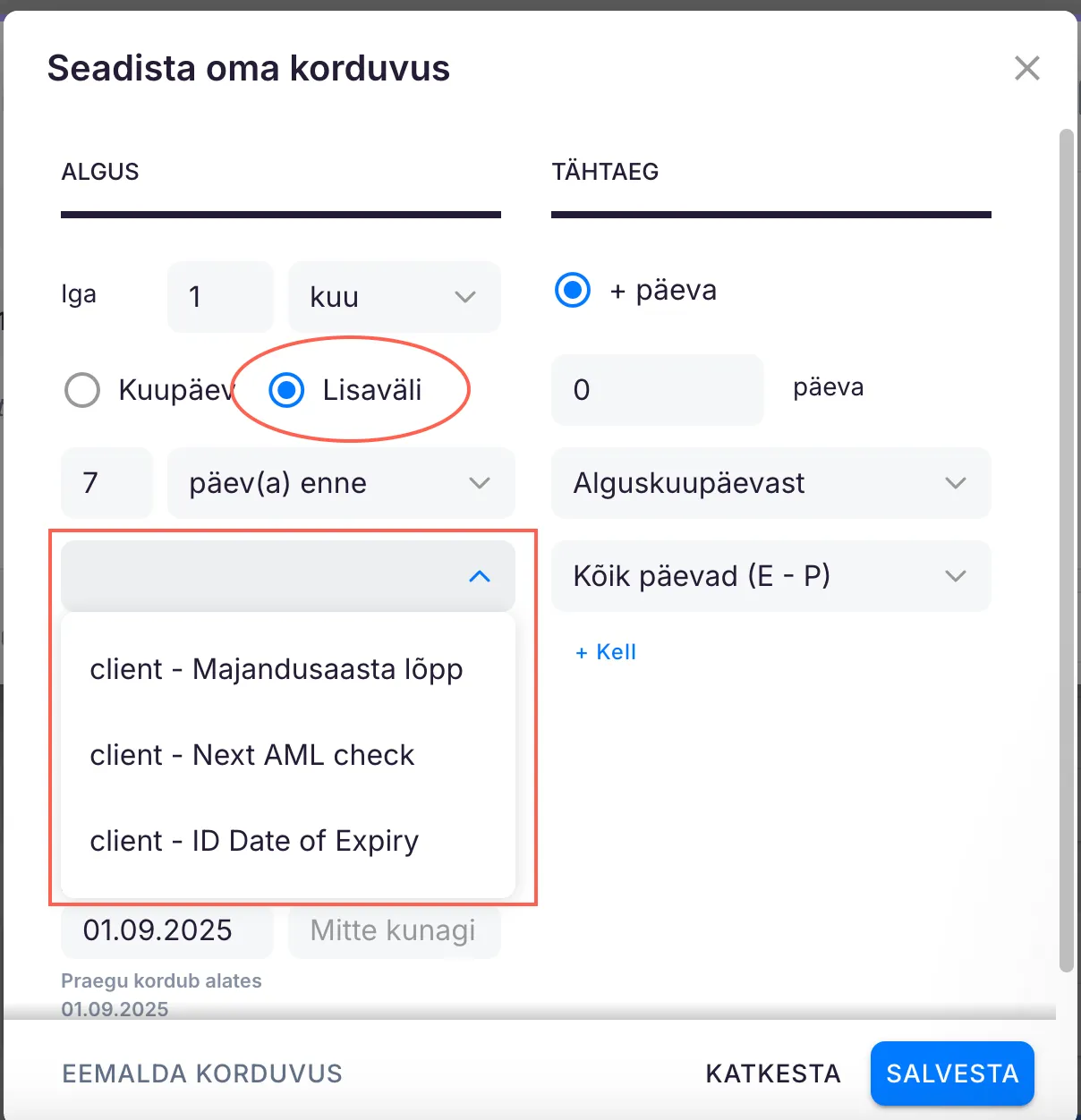Image resolution: width=1081 pixels, height=1120 pixels.
Task: Select the Kuupäev radio option
Action: coord(82,390)
